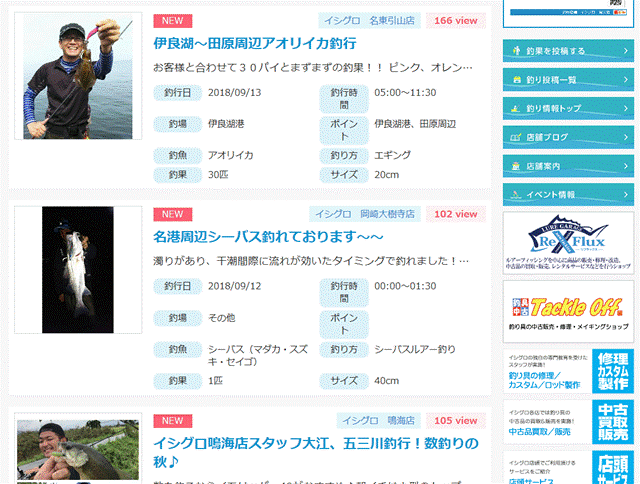
Task: Click the 40cm size value
Action: 387,381
